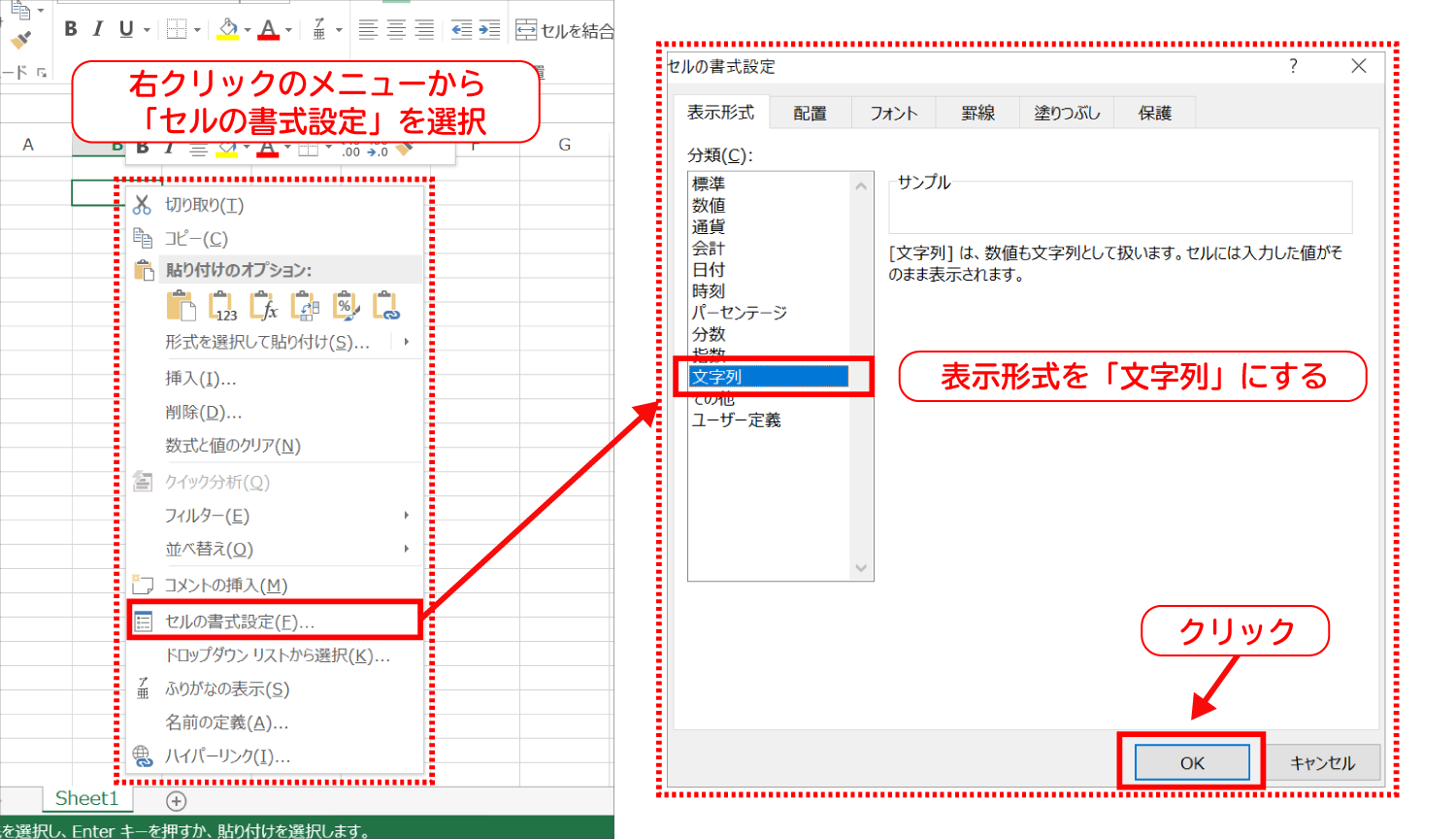Switch to the 配置 tab
This screenshot has width=1456, height=839.
tap(810, 113)
